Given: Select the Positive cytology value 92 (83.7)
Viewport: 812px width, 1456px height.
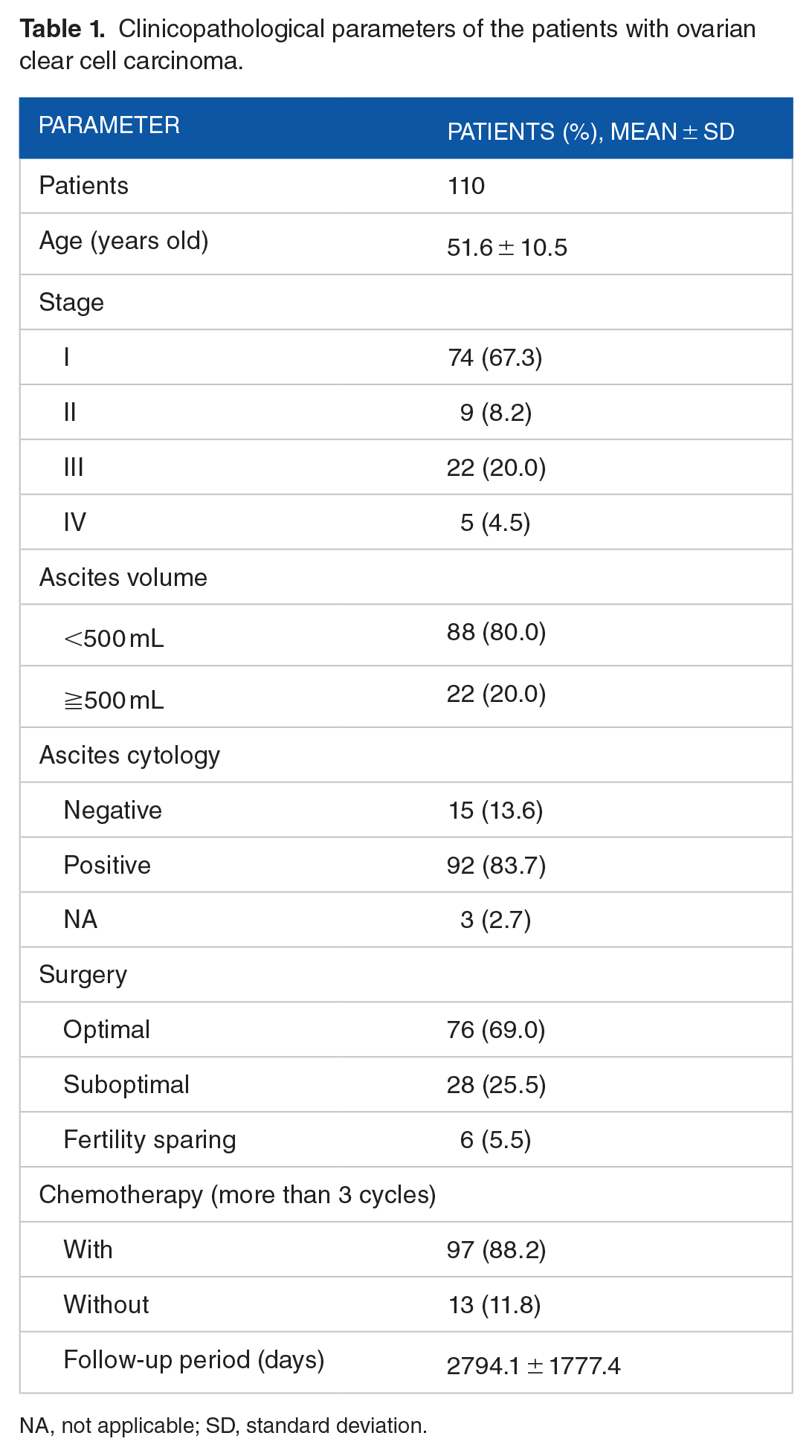Looking at the screenshot, I should pyautogui.click(x=496, y=866).
